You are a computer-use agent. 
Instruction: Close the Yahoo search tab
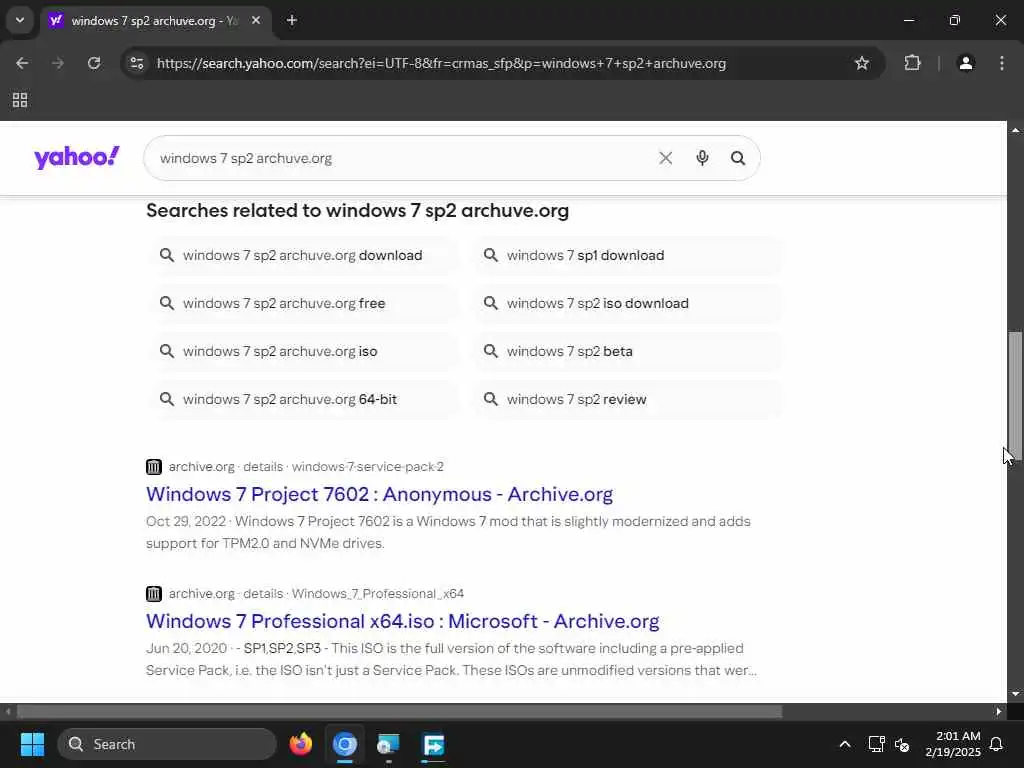256,21
